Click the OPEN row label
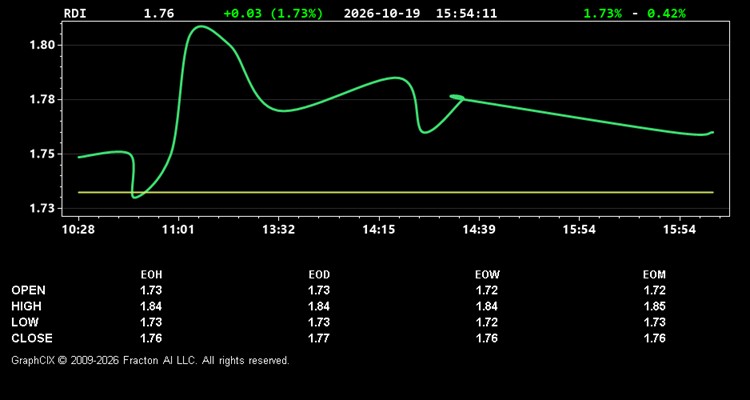The image size is (750, 400). pos(29,290)
